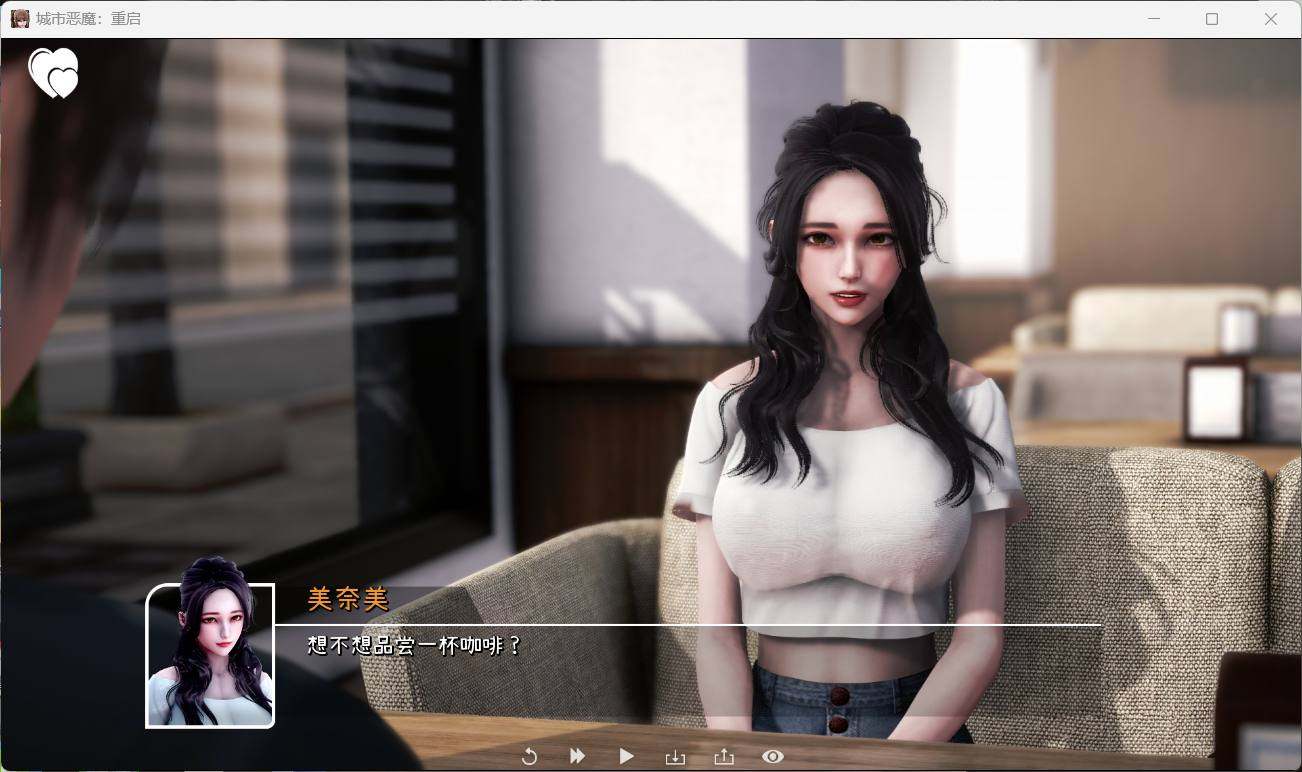Enable skip mode with the fast-forward icon
This screenshot has height=772, width=1302.
[x=578, y=757]
